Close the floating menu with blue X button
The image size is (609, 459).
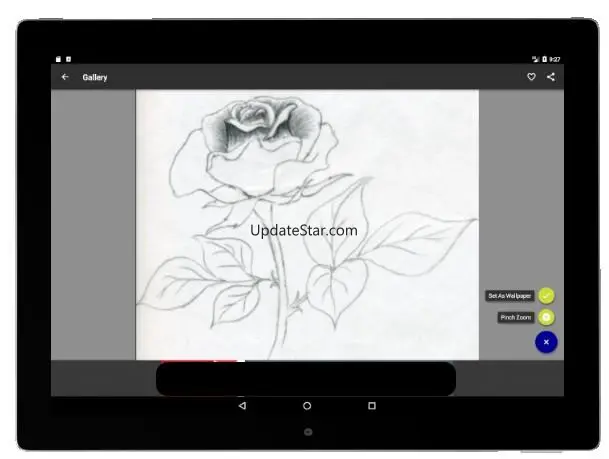(546, 342)
